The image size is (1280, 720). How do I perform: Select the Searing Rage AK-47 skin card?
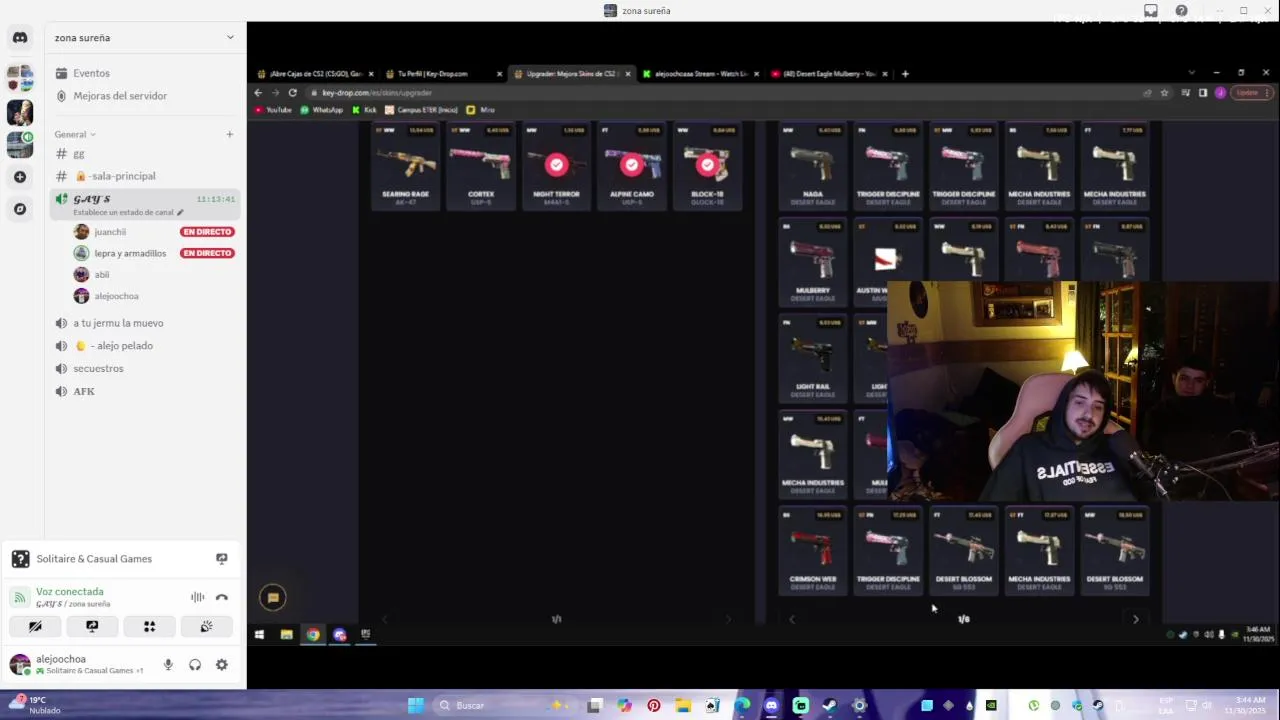(x=405, y=166)
